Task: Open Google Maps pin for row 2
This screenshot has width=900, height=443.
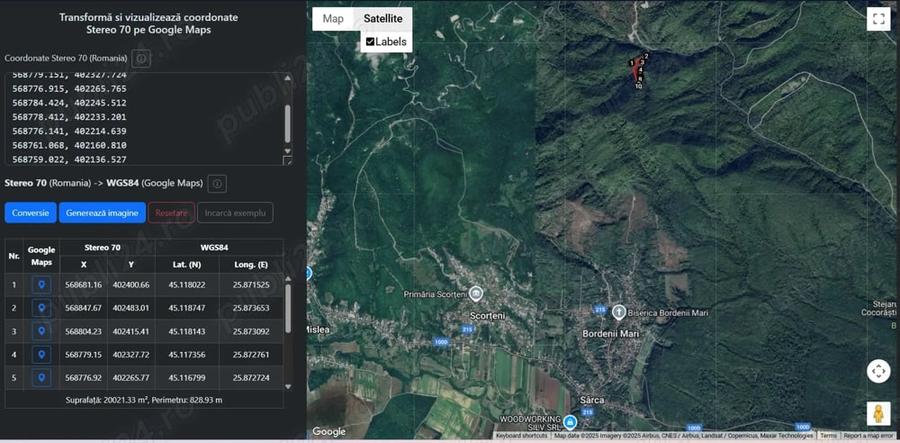Action: click(x=41, y=308)
